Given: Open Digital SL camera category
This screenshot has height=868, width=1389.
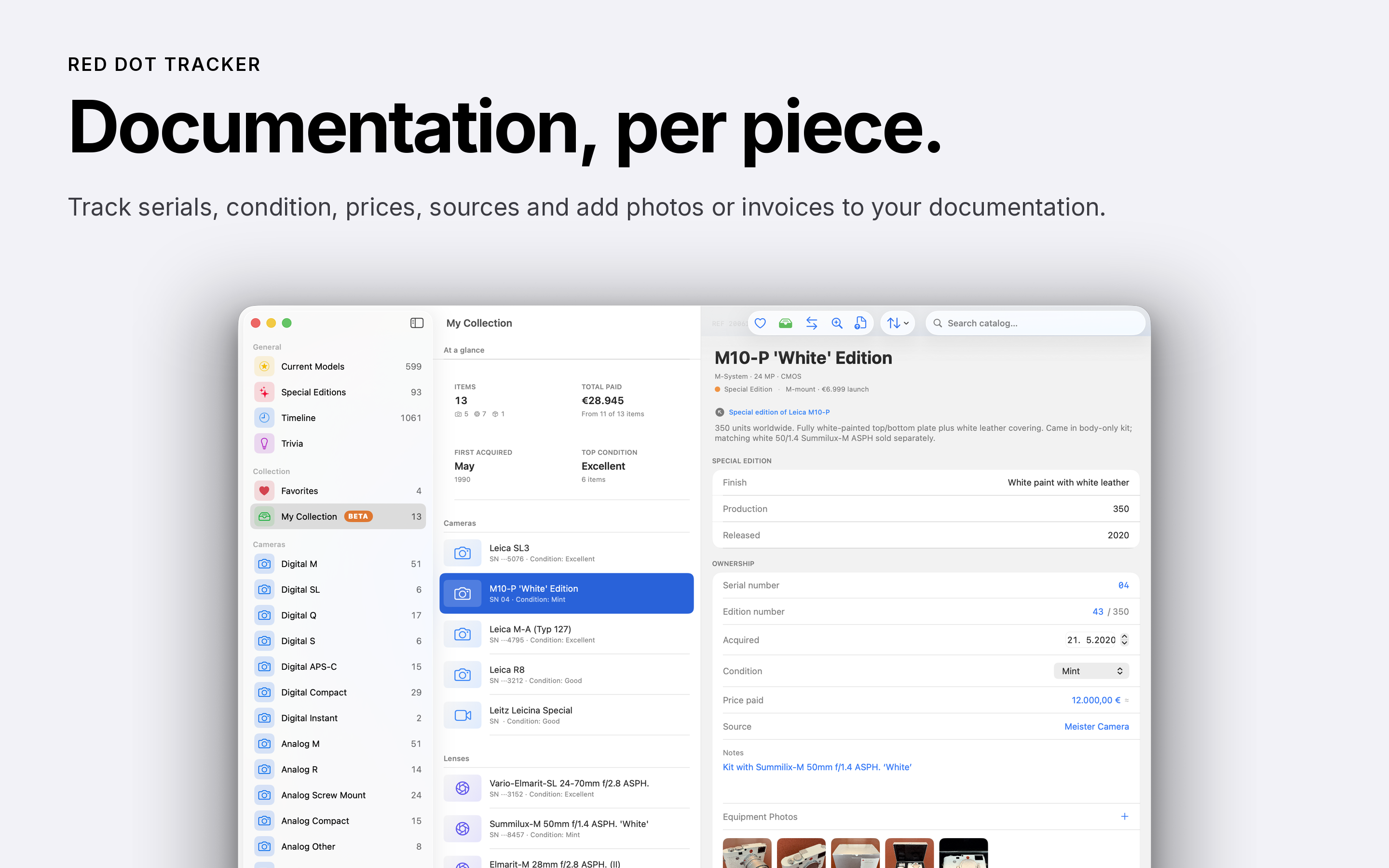Looking at the screenshot, I should pos(338,590).
